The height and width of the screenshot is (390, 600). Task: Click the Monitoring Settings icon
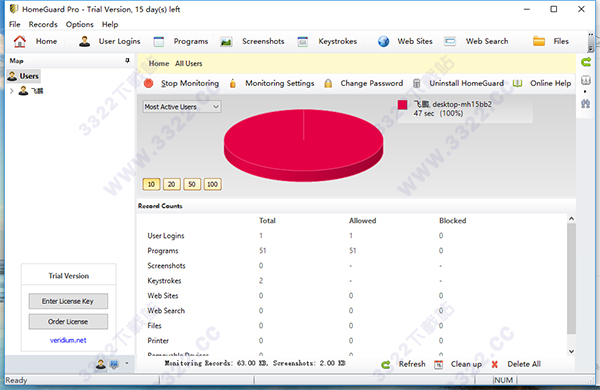(x=233, y=83)
